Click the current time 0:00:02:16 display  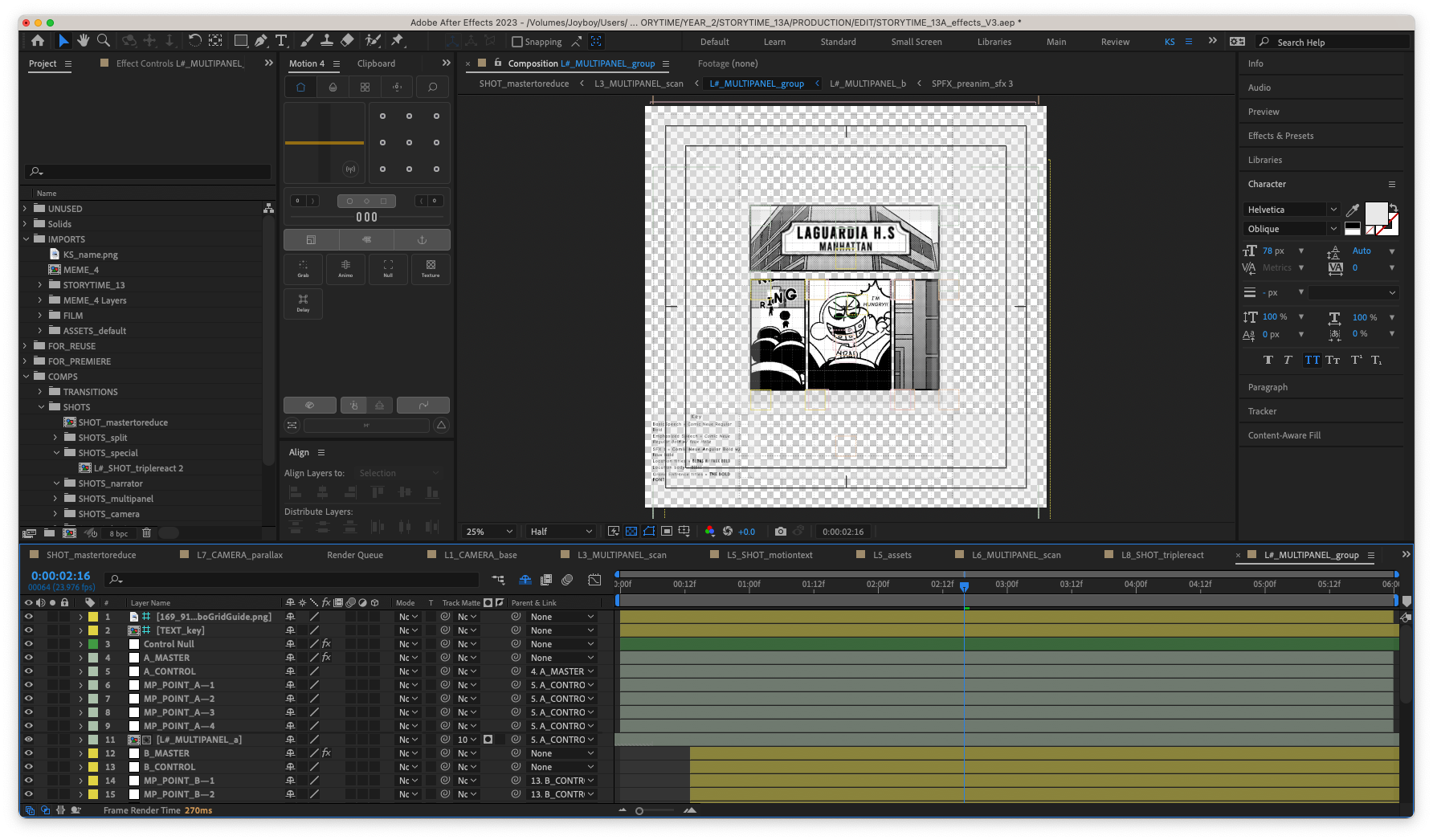[60, 576]
